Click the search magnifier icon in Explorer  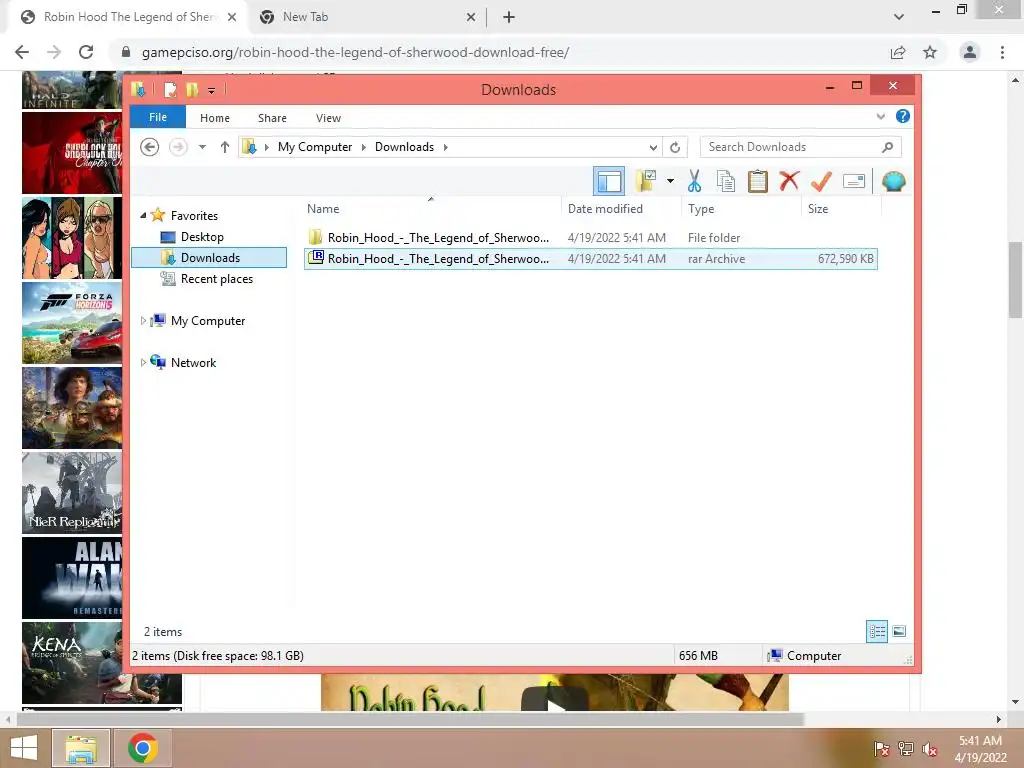click(888, 147)
